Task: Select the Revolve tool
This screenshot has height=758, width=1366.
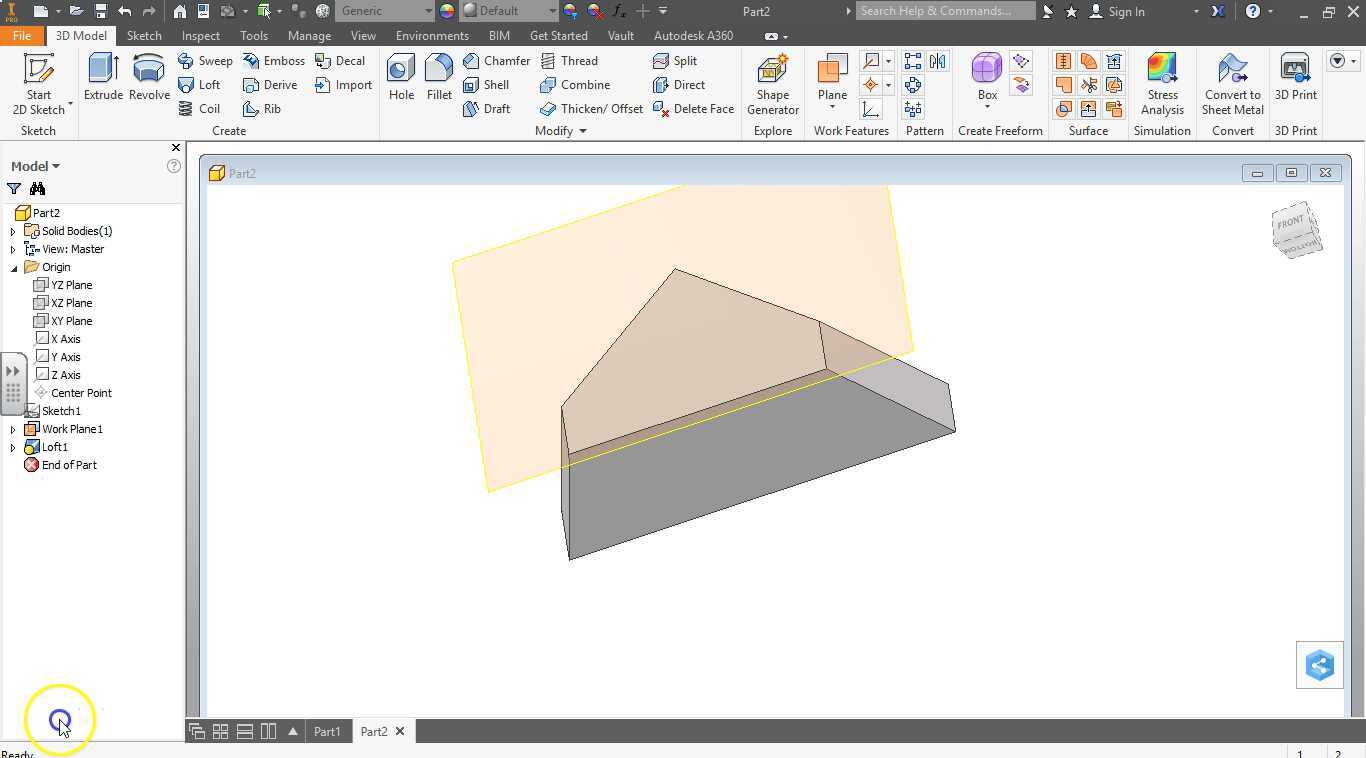Action: [149, 78]
